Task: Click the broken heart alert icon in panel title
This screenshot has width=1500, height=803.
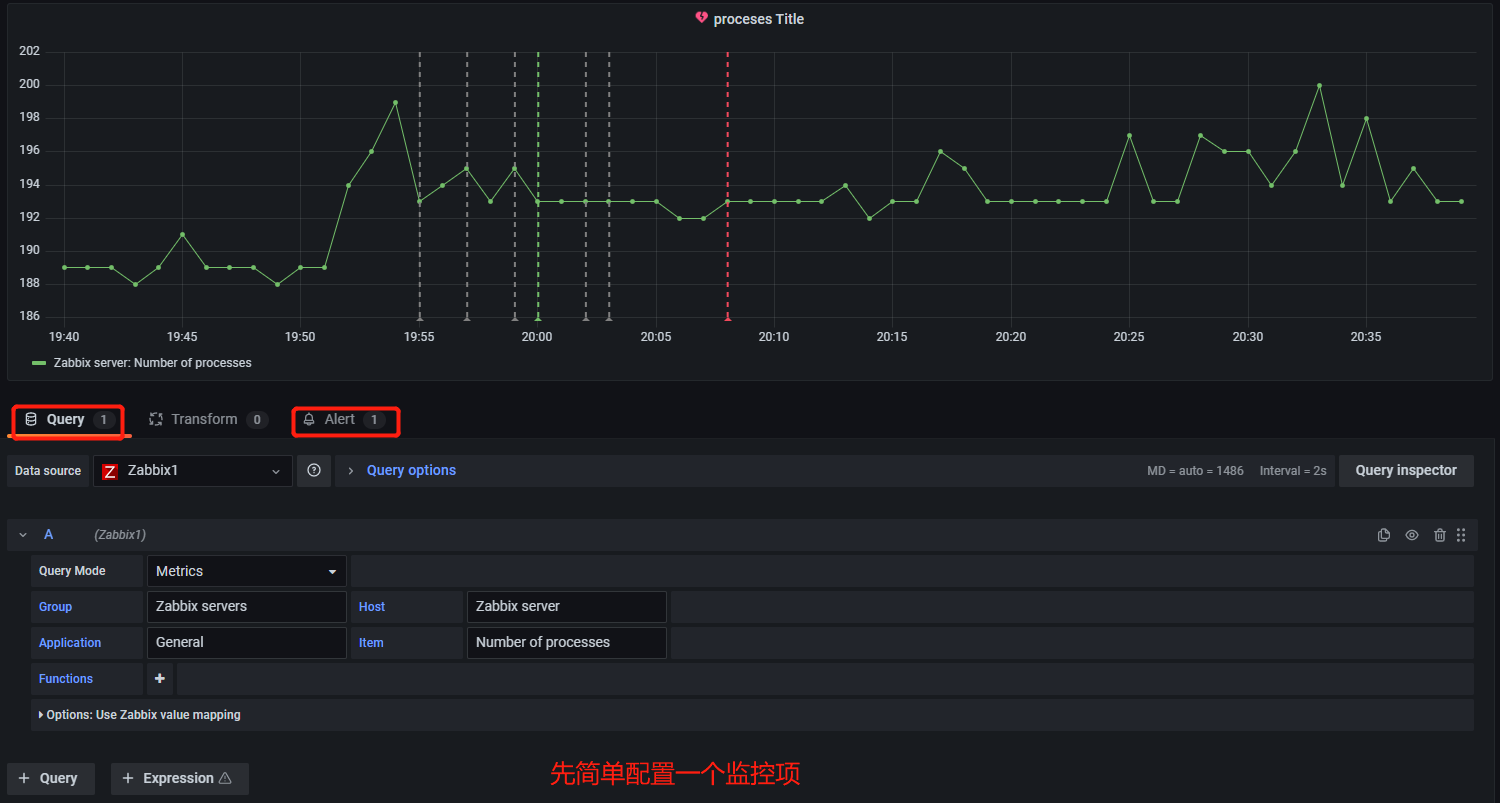Action: click(702, 18)
